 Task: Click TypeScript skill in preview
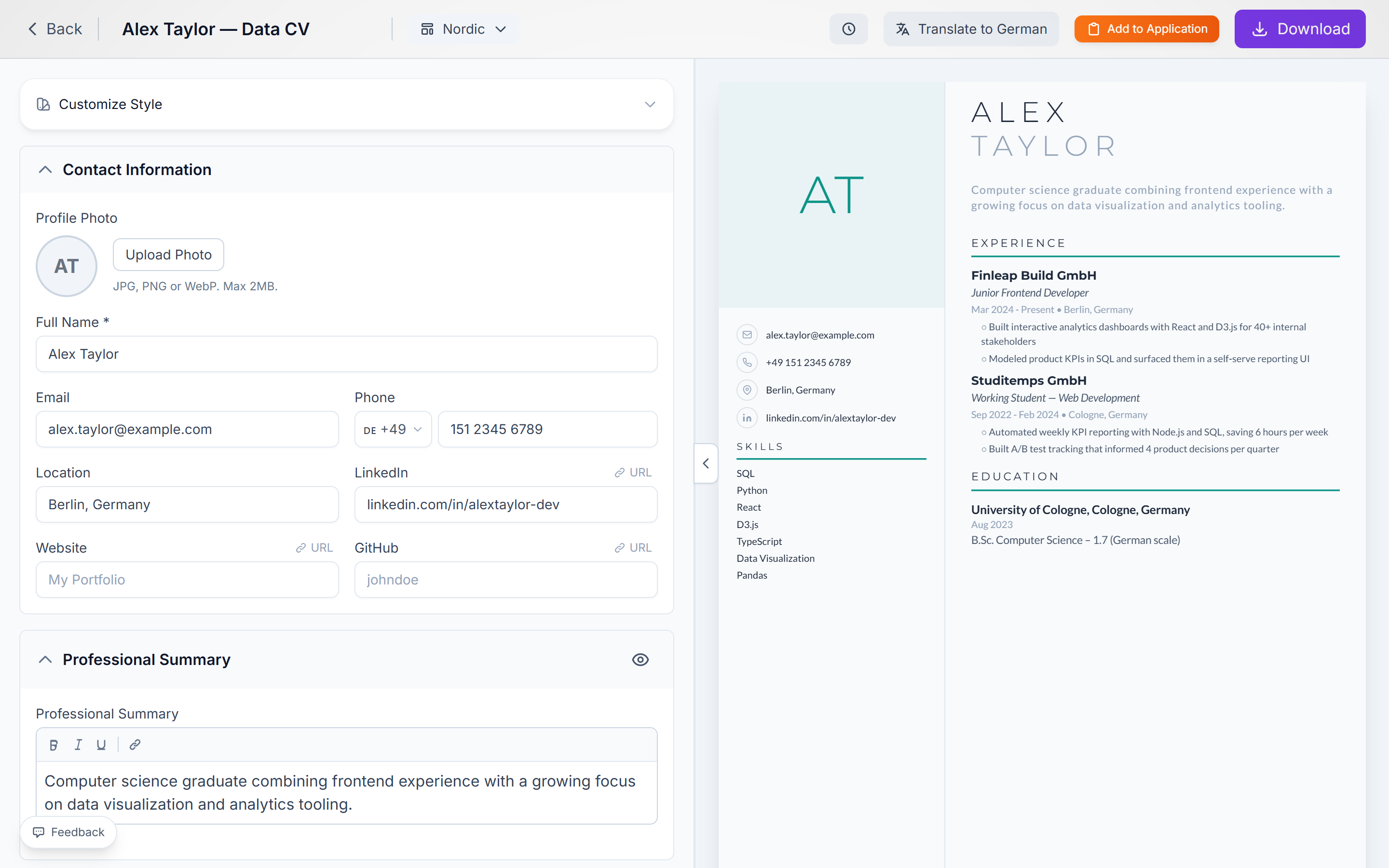(759, 542)
